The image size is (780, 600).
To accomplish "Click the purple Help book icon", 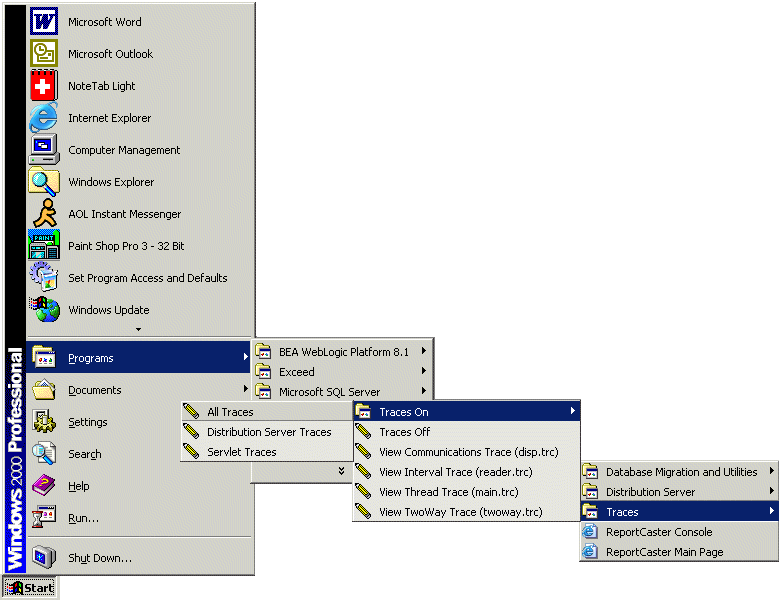I will [44, 485].
